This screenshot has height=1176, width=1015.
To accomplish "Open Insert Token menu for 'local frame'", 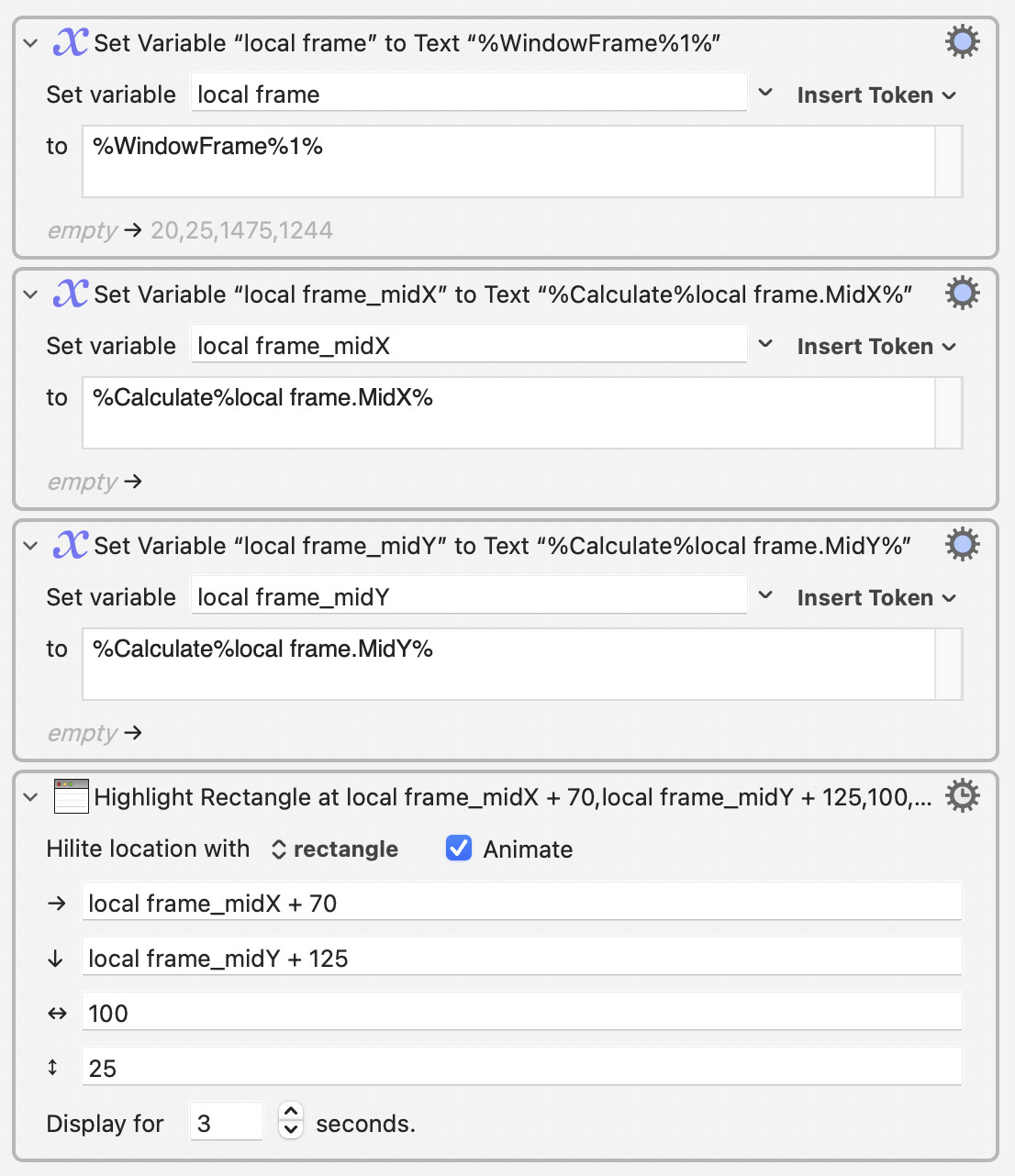I will coord(876,95).
